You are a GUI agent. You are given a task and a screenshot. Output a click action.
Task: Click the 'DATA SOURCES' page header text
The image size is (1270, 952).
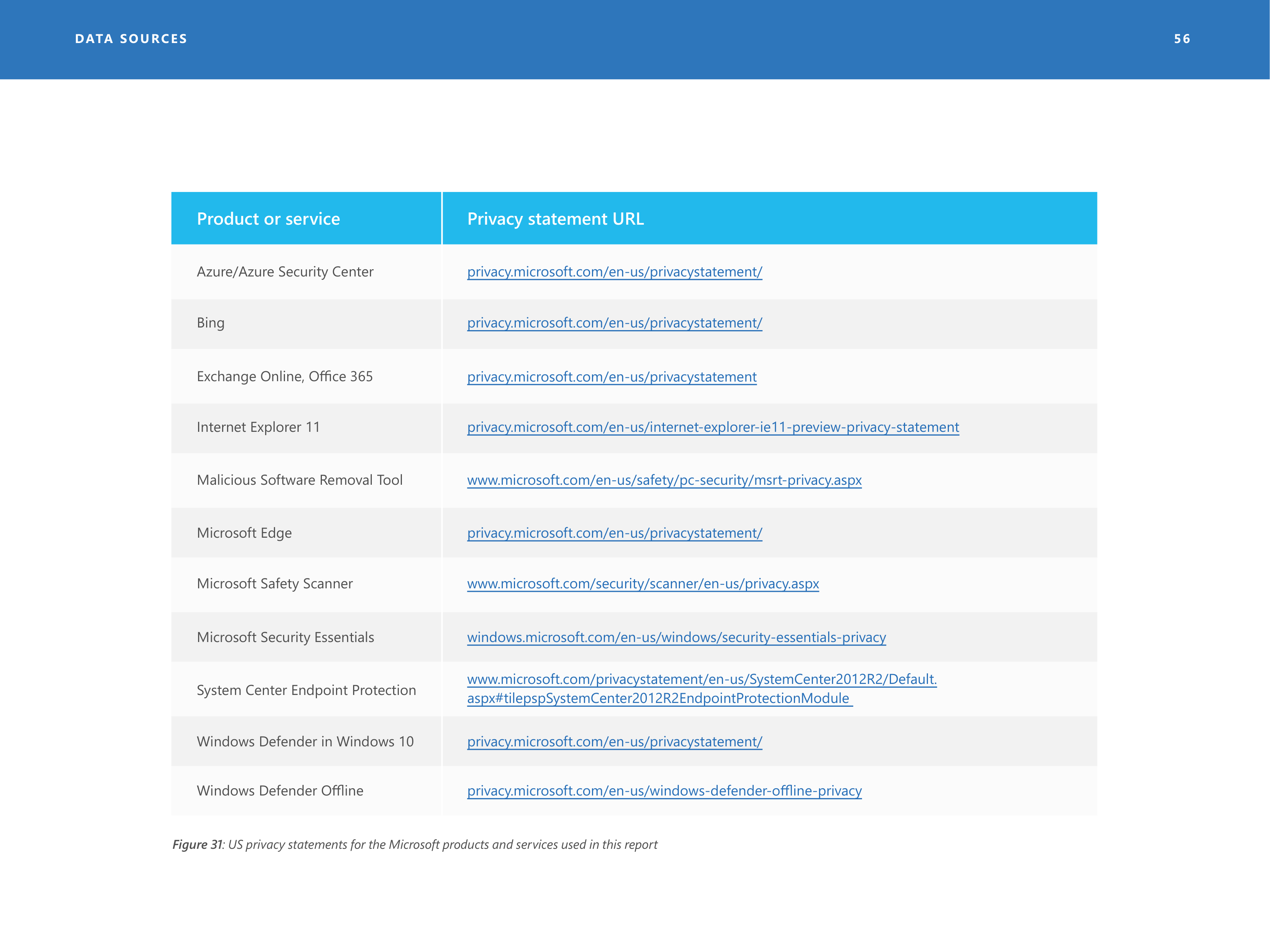[131, 39]
